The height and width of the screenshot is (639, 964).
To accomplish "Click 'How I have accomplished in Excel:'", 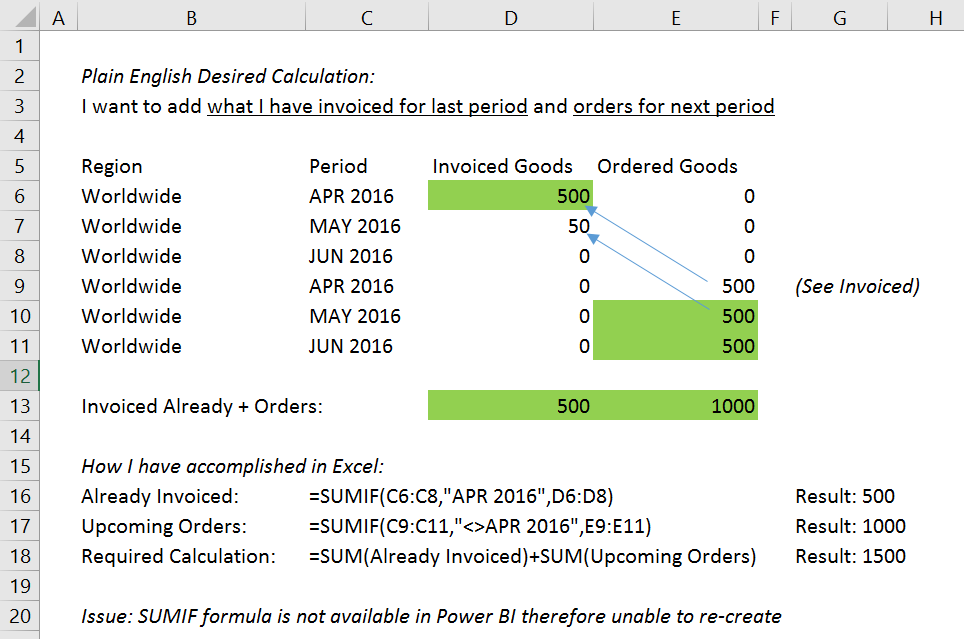I will [x=232, y=466].
